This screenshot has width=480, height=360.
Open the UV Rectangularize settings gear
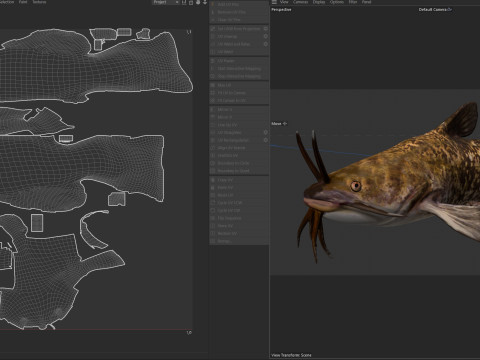(x=266, y=140)
